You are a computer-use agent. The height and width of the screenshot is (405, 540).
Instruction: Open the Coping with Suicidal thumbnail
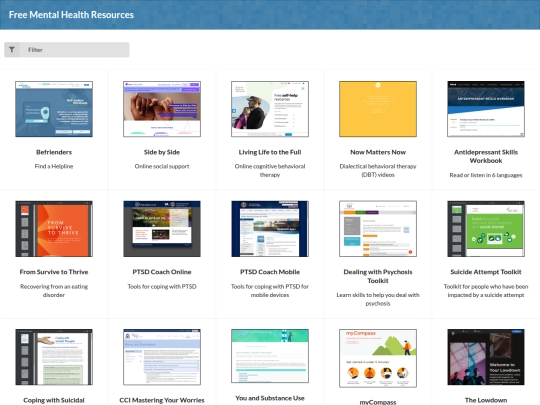point(54,357)
